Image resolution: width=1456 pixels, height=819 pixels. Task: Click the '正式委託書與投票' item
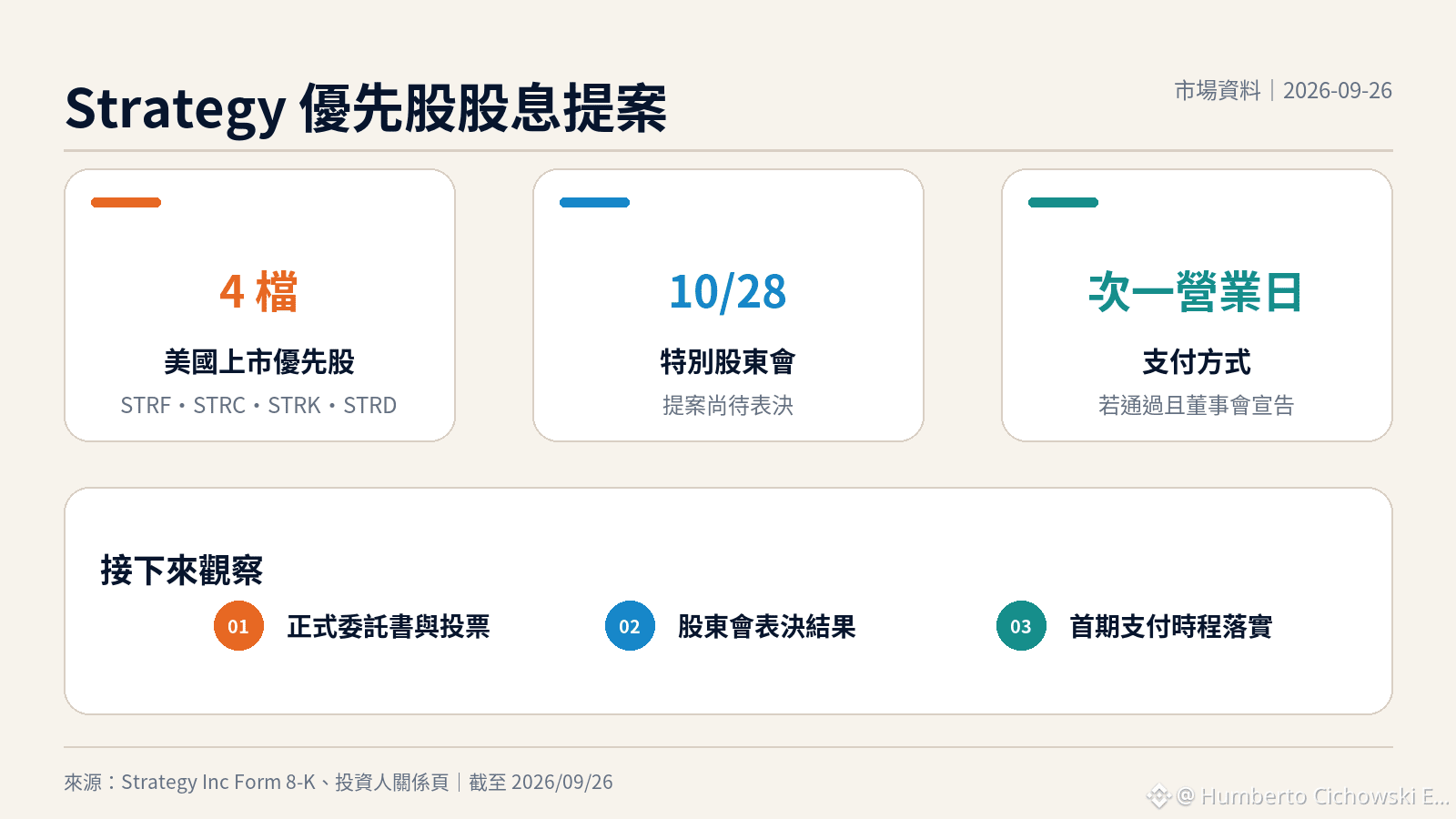(x=389, y=626)
